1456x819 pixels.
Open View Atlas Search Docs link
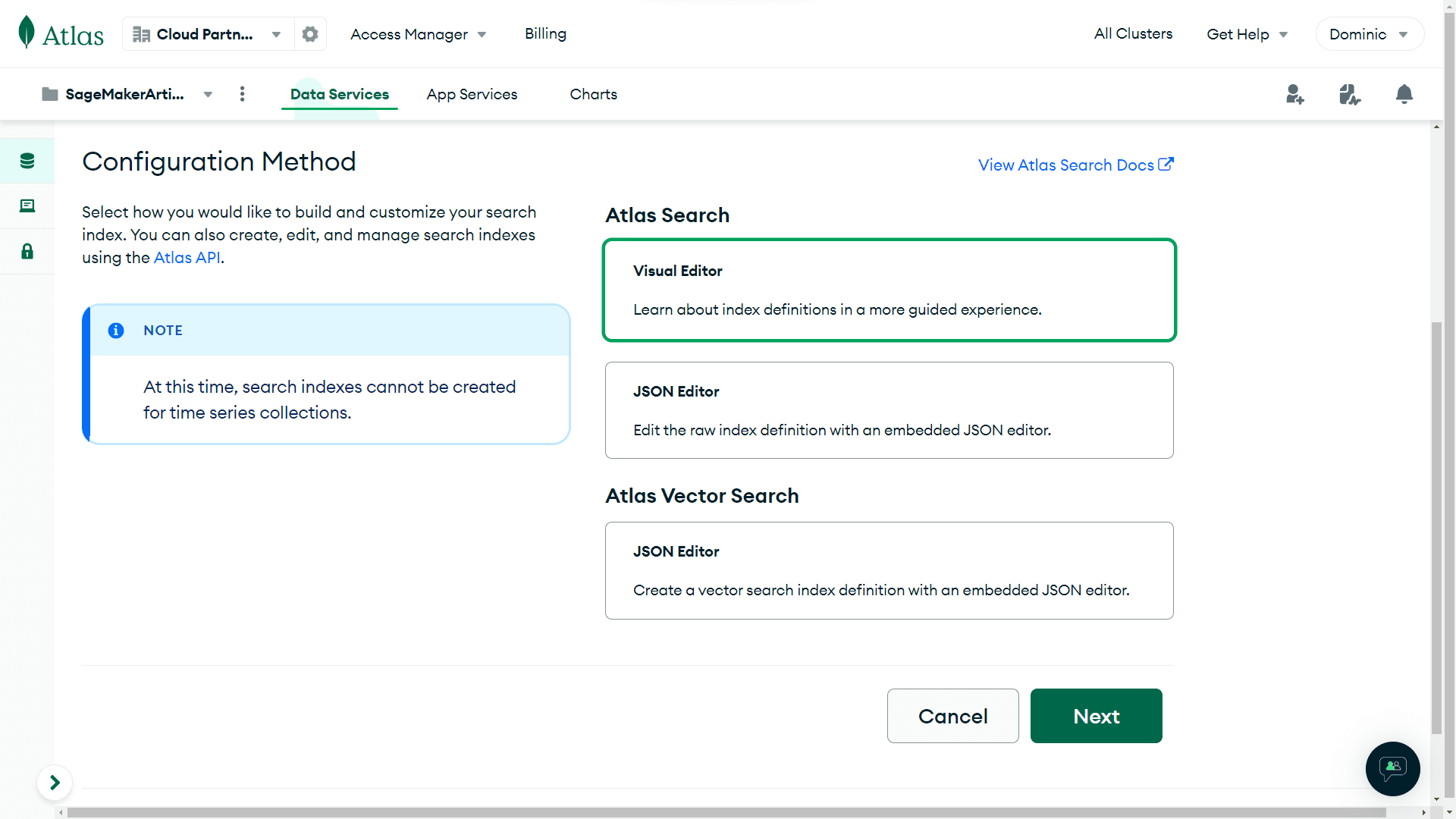(1075, 165)
